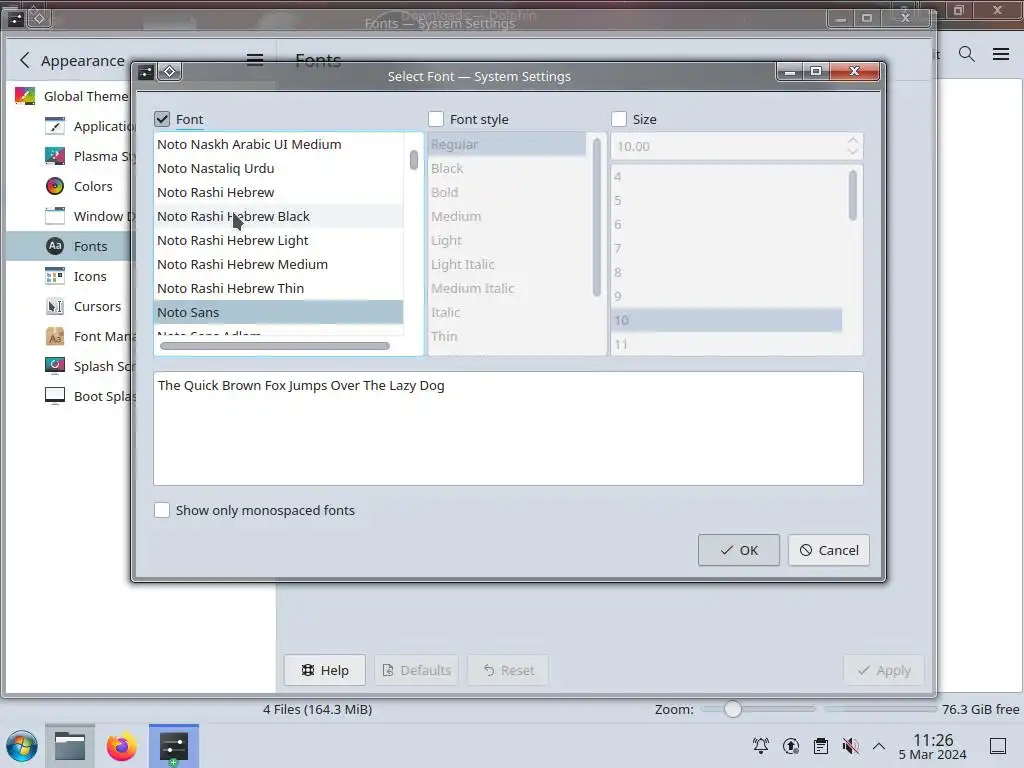The image size is (1024, 768).
Task: Click the size list scrollbar
Action: (852, 195)
